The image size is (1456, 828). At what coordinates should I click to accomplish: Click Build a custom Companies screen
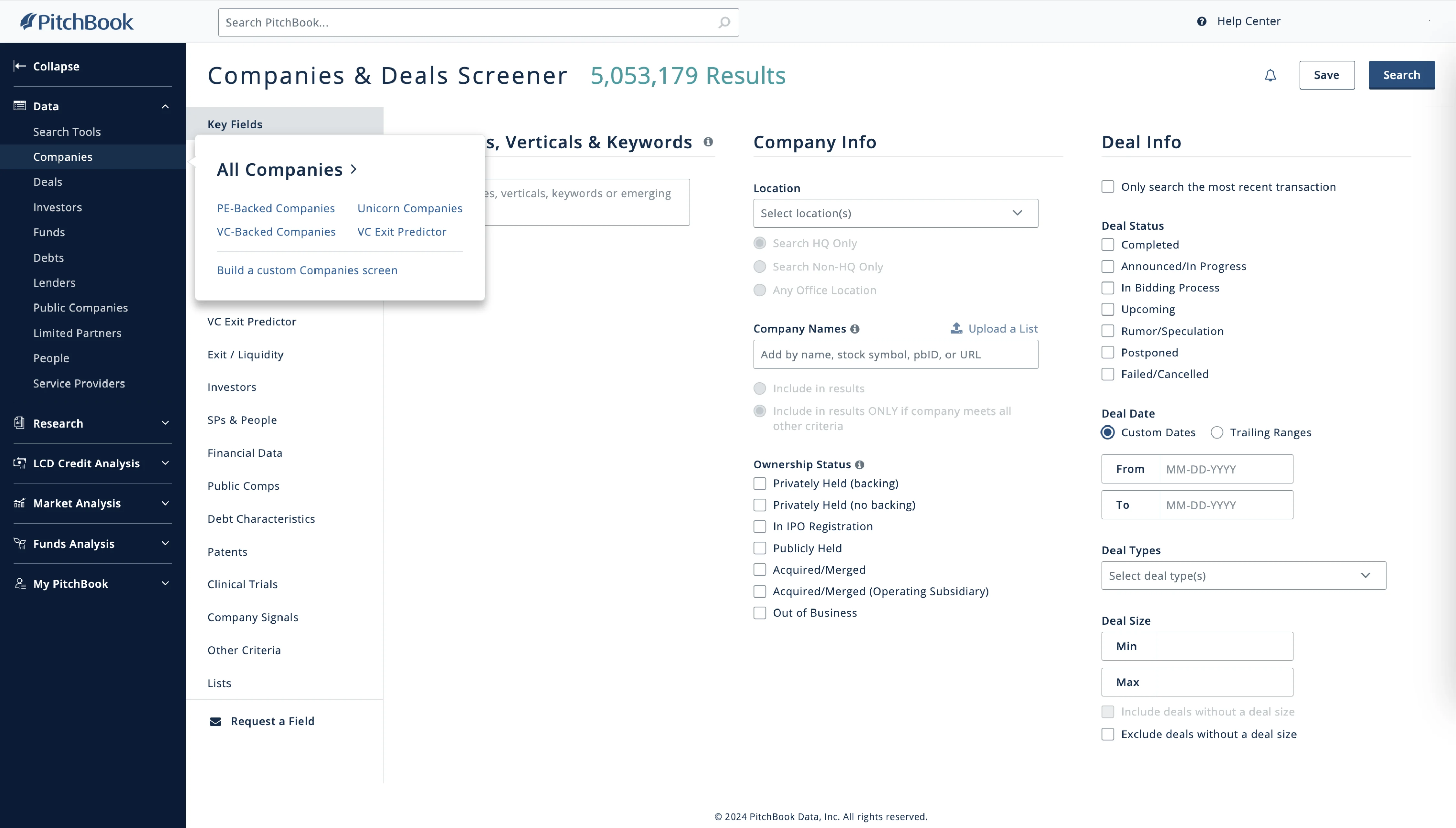307,270
